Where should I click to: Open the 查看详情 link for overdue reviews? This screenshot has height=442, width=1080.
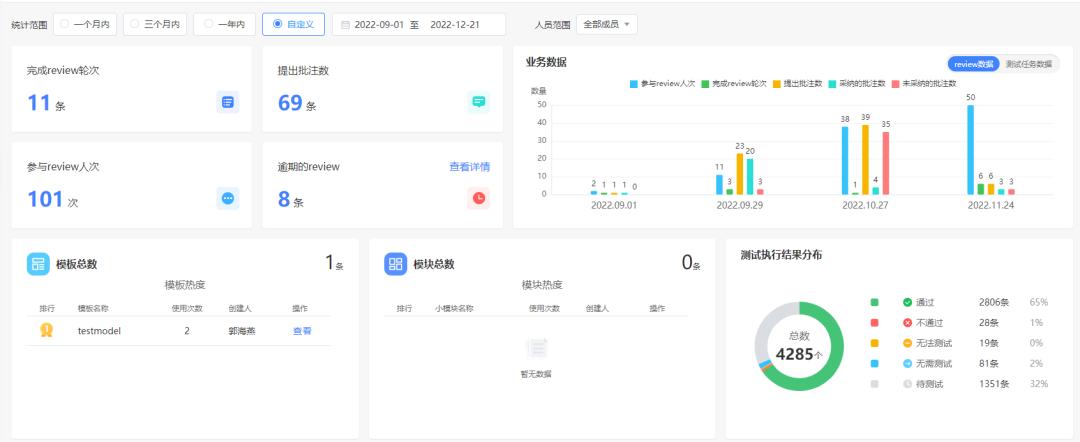(x=470, y=167)
